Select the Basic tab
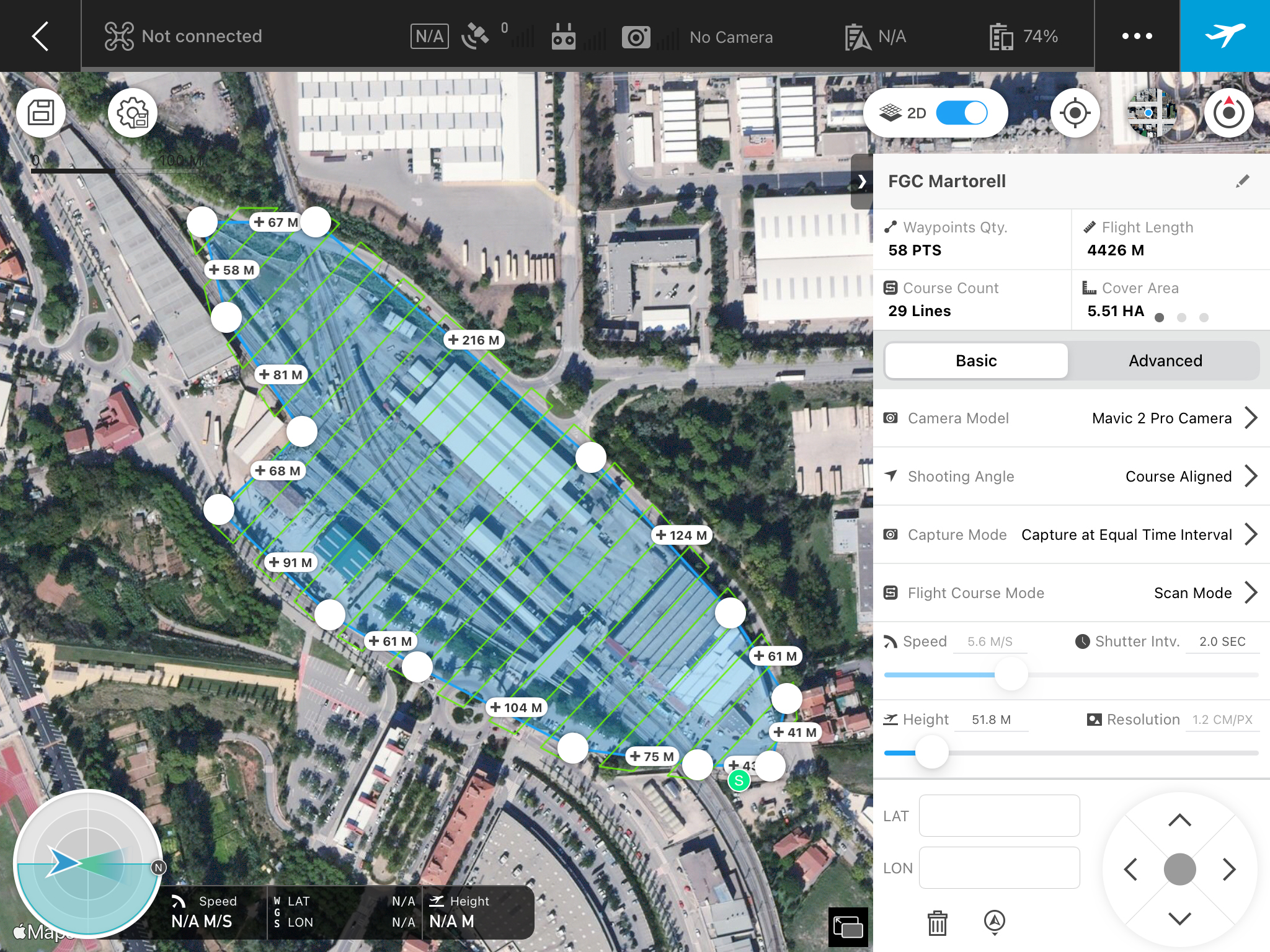This screenshot has height=952, width=1270. click(x=976, y=361)
